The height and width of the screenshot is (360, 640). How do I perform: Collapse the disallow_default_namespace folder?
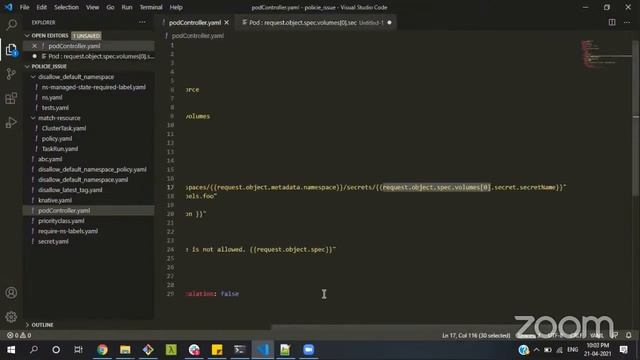tap(33, 77)
